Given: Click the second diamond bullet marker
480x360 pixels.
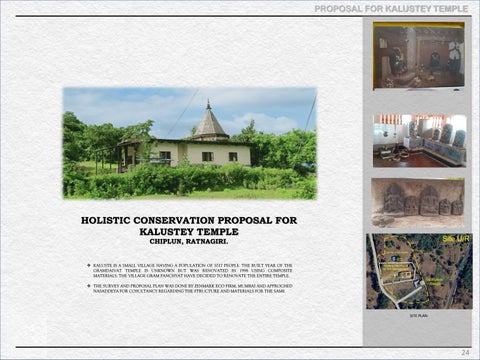Looking at the screenshot, I should tap(89, 286).
